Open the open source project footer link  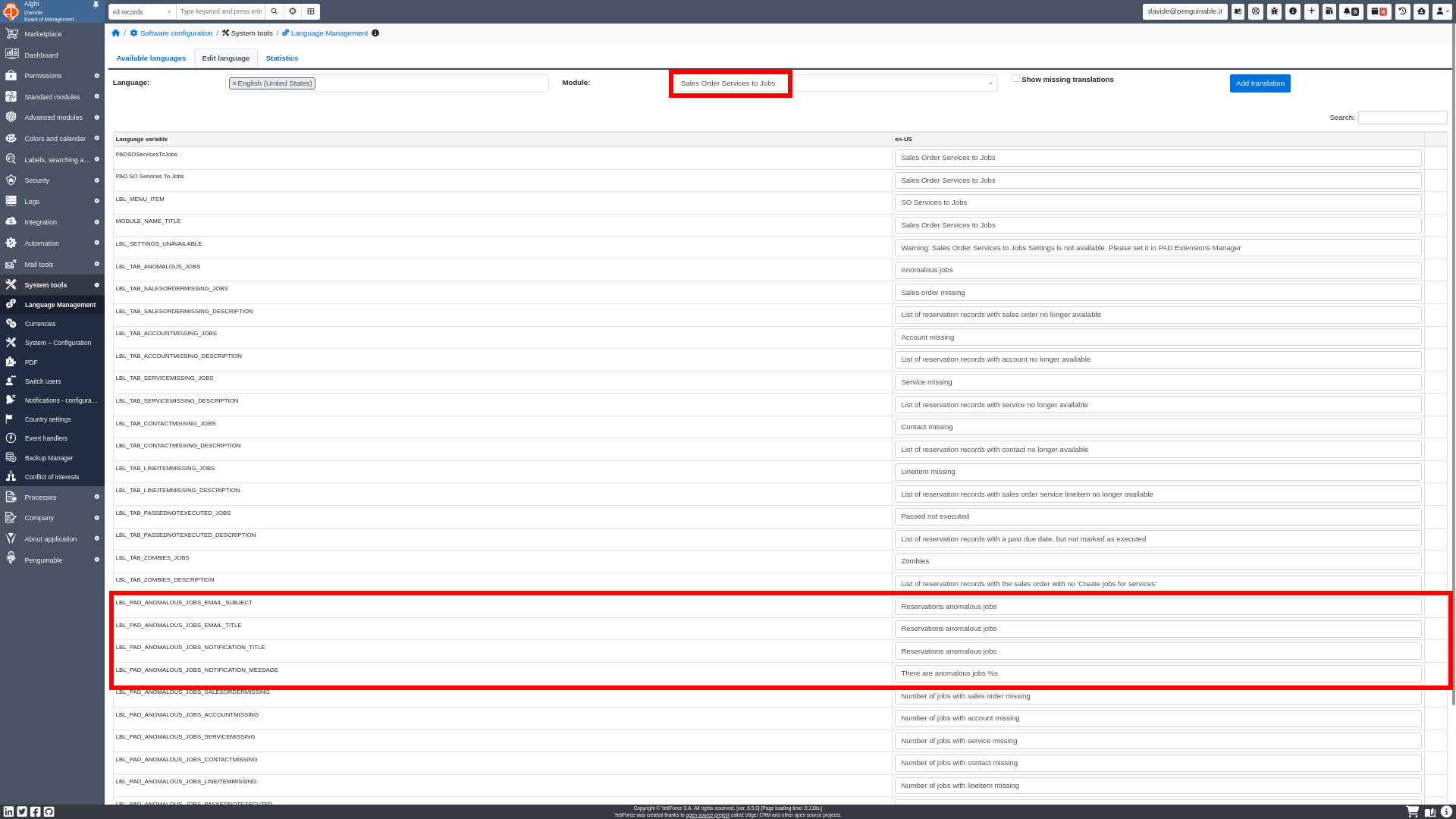pyautogui.click(x=708, y=815)
